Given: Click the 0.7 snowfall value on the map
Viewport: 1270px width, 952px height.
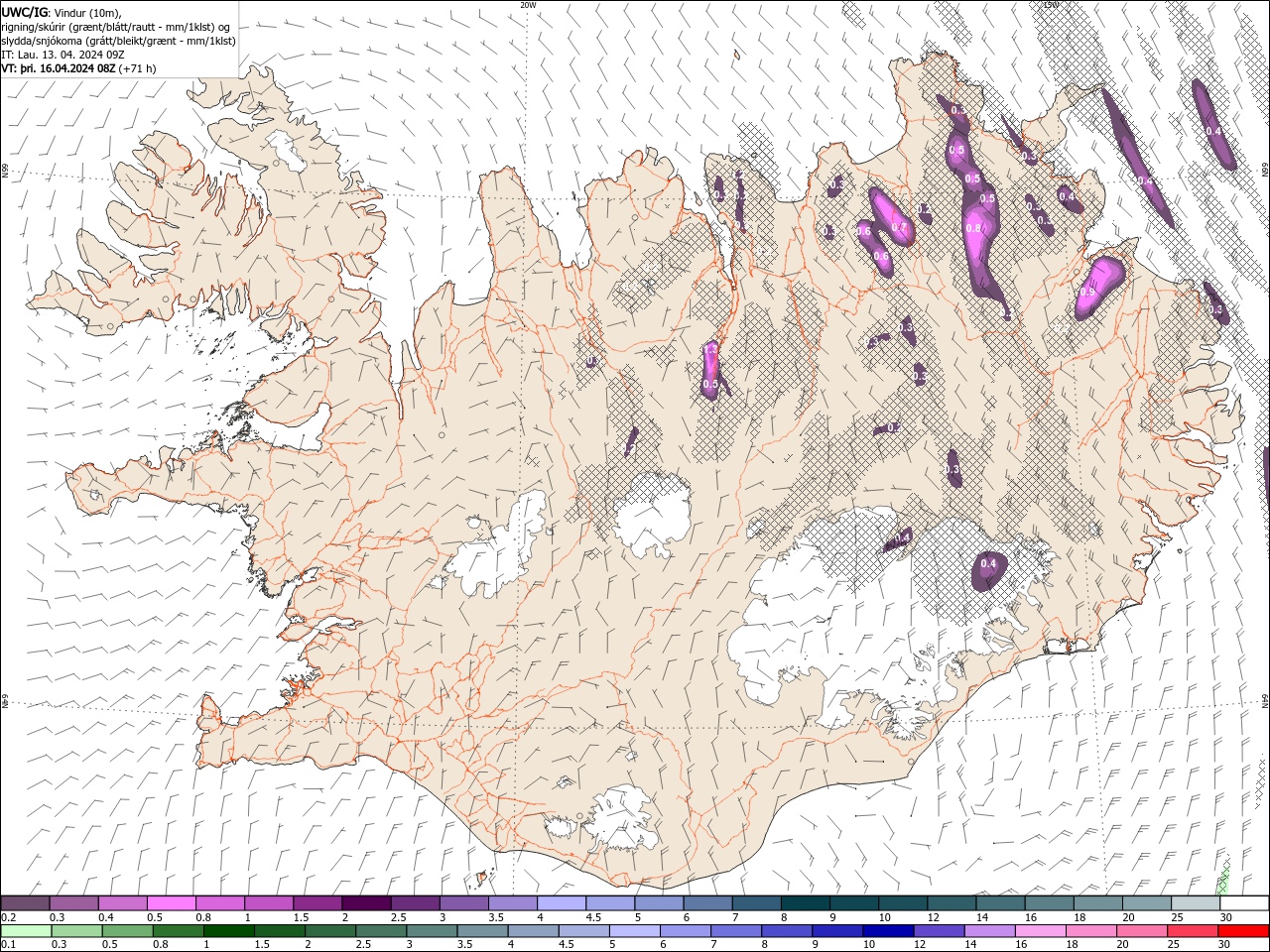Looking at the screenshot, I should tap(899, 227).
